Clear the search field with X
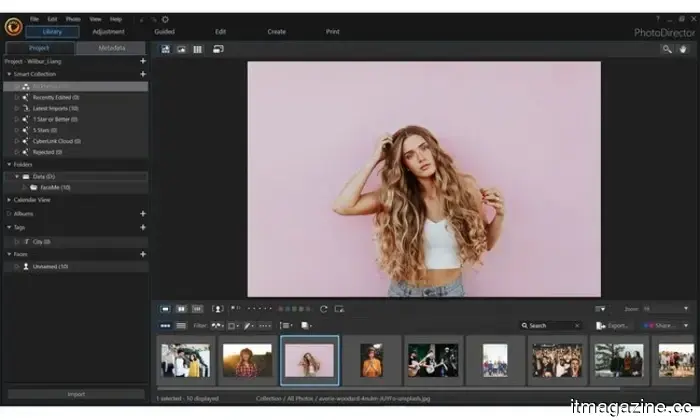This screenshot has height=420, width=700. pyautogui.click(x=577, y=326)
